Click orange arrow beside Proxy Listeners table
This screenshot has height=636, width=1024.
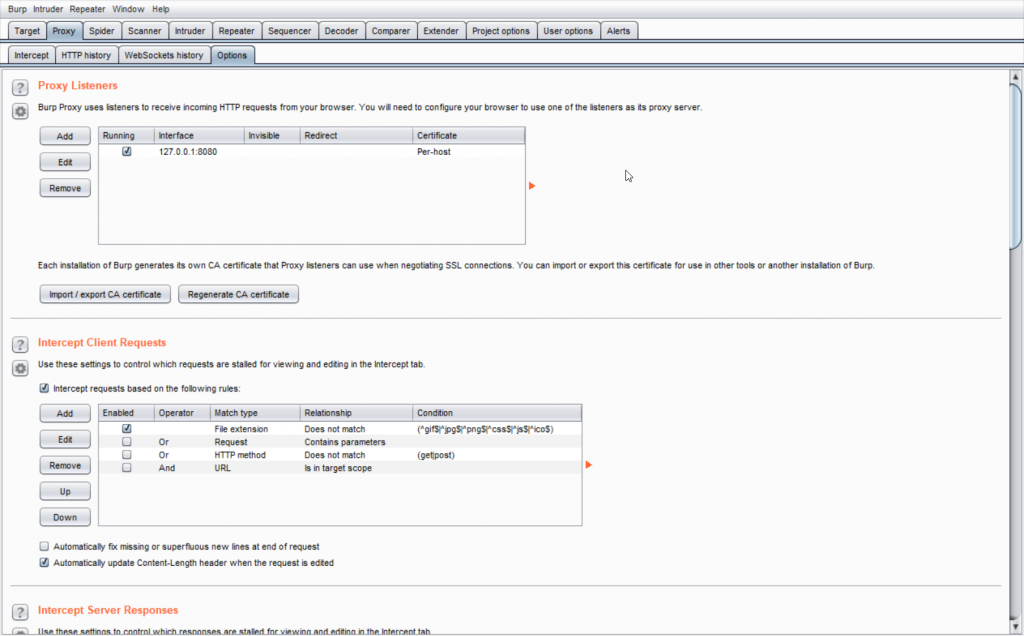pos(532,186)
